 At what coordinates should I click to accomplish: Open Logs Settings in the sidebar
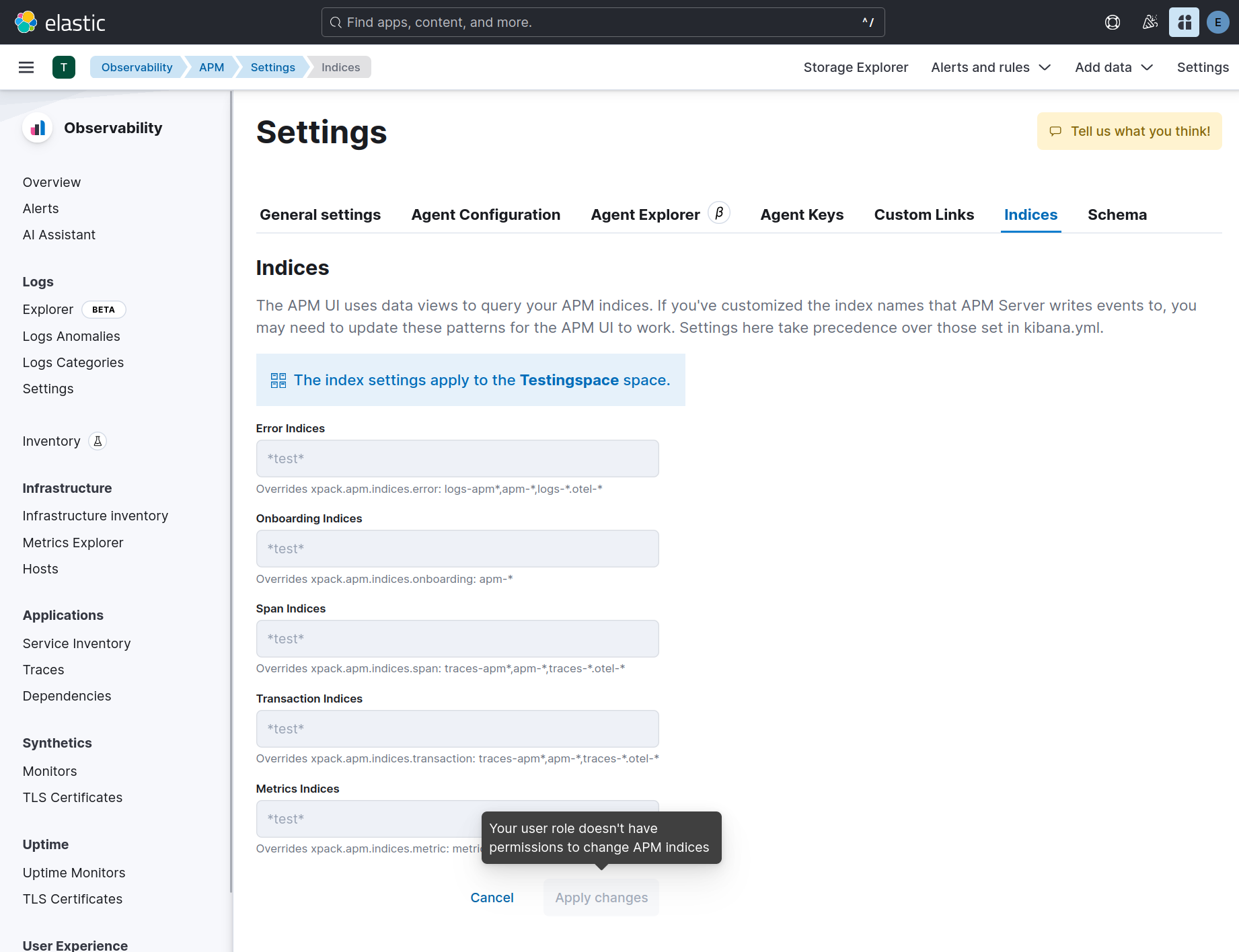pyautogui.click(x=48, y=389)
